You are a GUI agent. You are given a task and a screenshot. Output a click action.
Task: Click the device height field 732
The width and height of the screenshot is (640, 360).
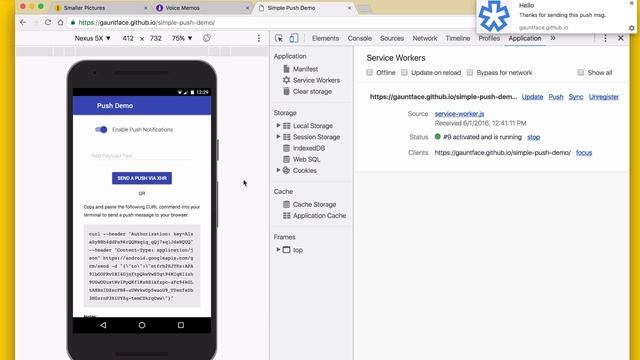pyautogui.click(x=156, y=38)
